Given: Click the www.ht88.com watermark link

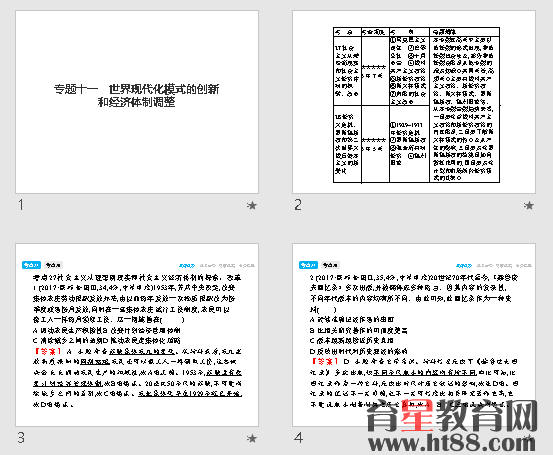Looking at the screenshot, I should 451,442.
